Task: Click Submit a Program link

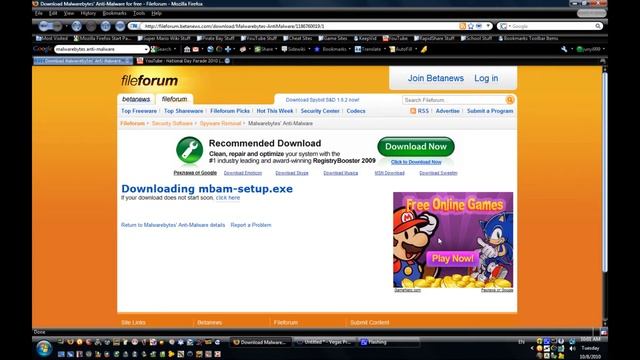Action: [x=490, y=111]
